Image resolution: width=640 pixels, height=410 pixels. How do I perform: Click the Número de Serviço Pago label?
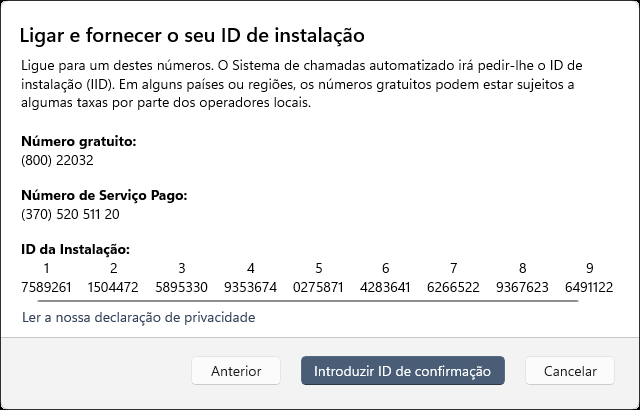tap(103, 196)
